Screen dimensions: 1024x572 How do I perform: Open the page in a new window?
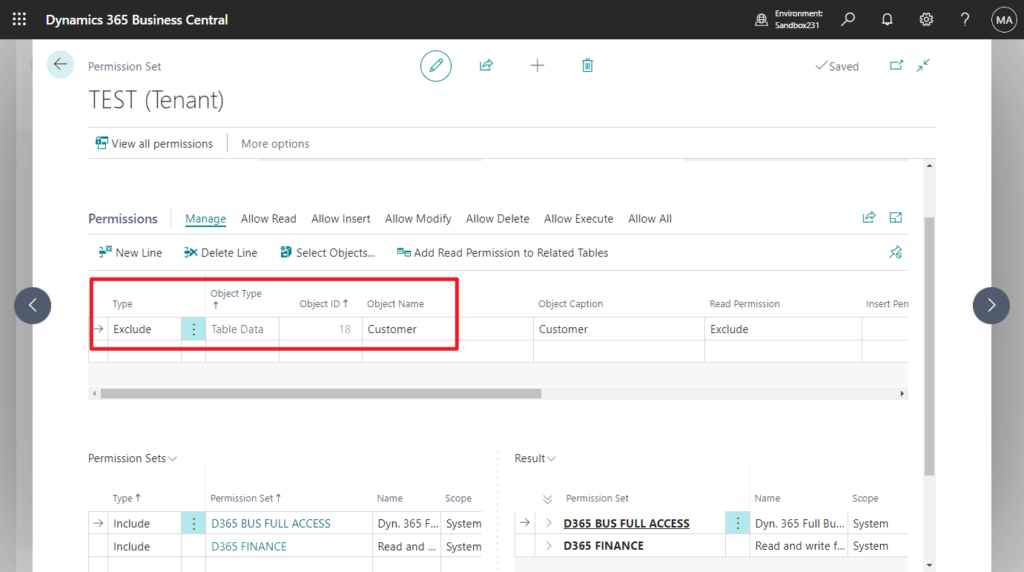(896, 65)
